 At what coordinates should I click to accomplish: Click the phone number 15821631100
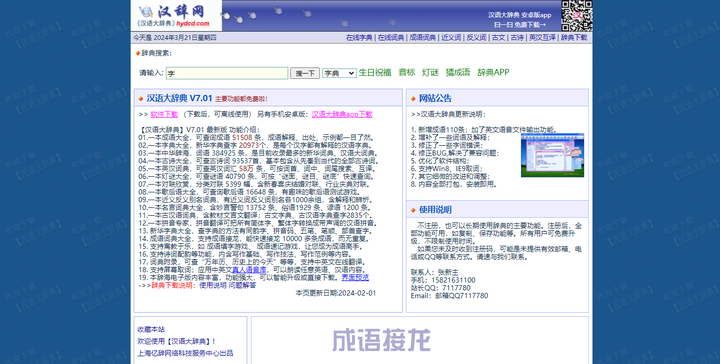(x=454, y=280)
